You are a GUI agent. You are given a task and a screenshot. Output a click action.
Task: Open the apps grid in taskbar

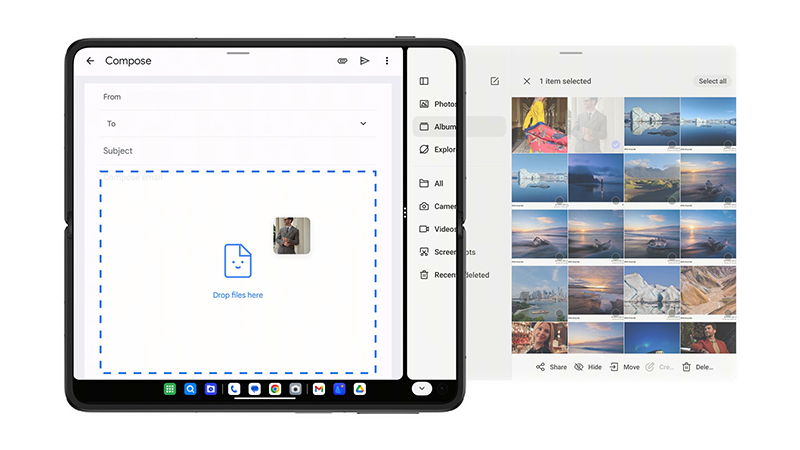(171, 389)
